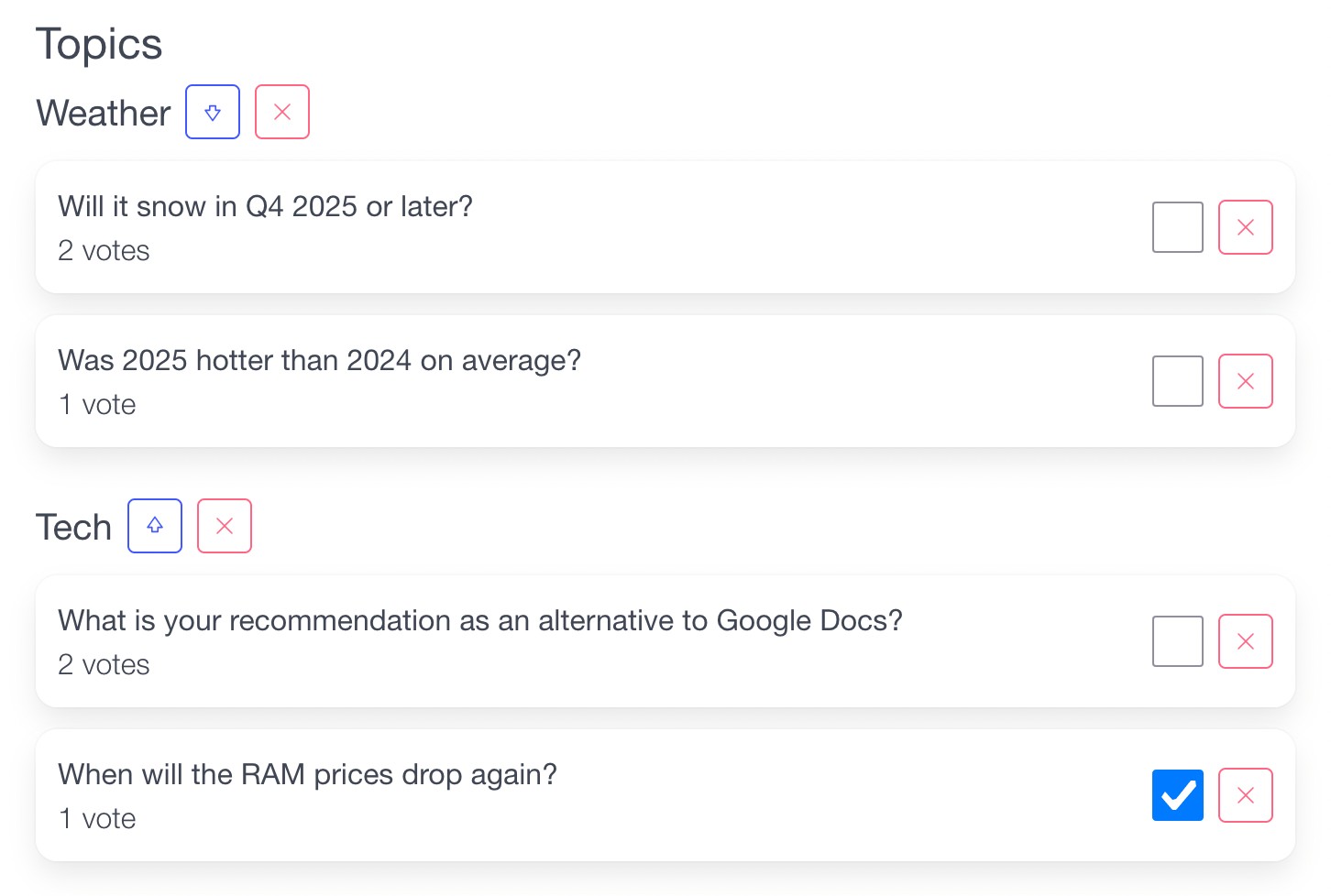This screenshot has width=1331, height=896.
Task: Remove the RAM prices question
Action: [1245, 795]
